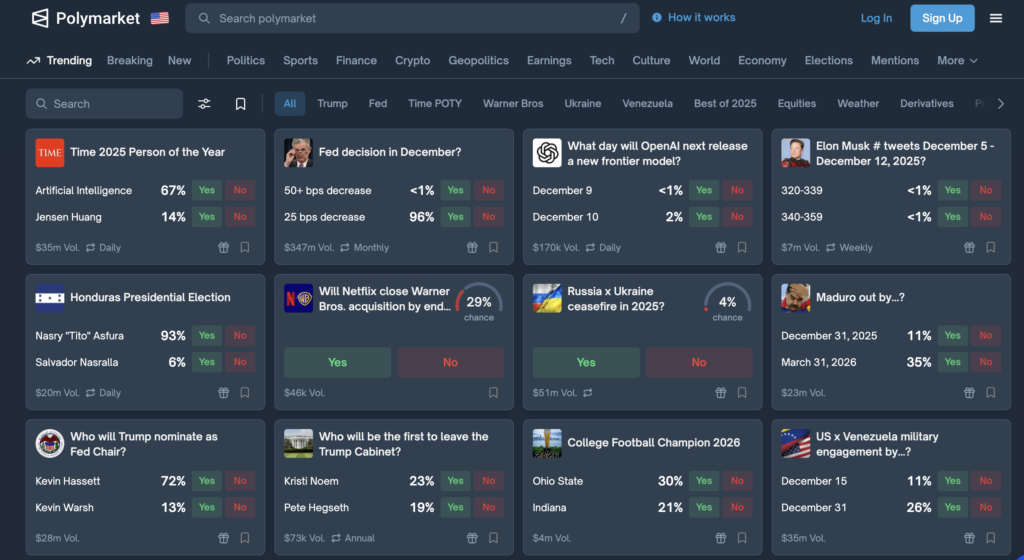Open the hamburger menu icon
1024x560 pixels.
pos(995,18)
